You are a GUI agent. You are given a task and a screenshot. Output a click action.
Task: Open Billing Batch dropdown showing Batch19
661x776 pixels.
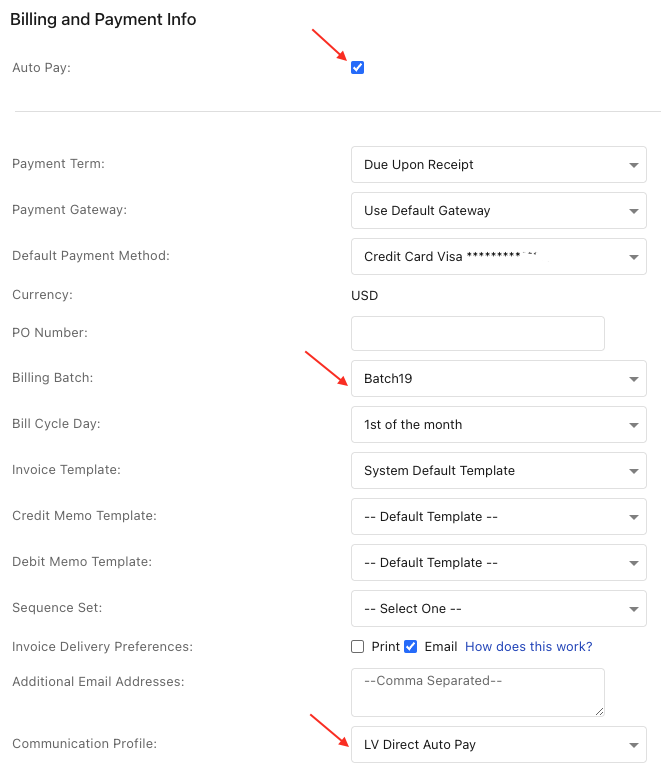click(498, 379)
